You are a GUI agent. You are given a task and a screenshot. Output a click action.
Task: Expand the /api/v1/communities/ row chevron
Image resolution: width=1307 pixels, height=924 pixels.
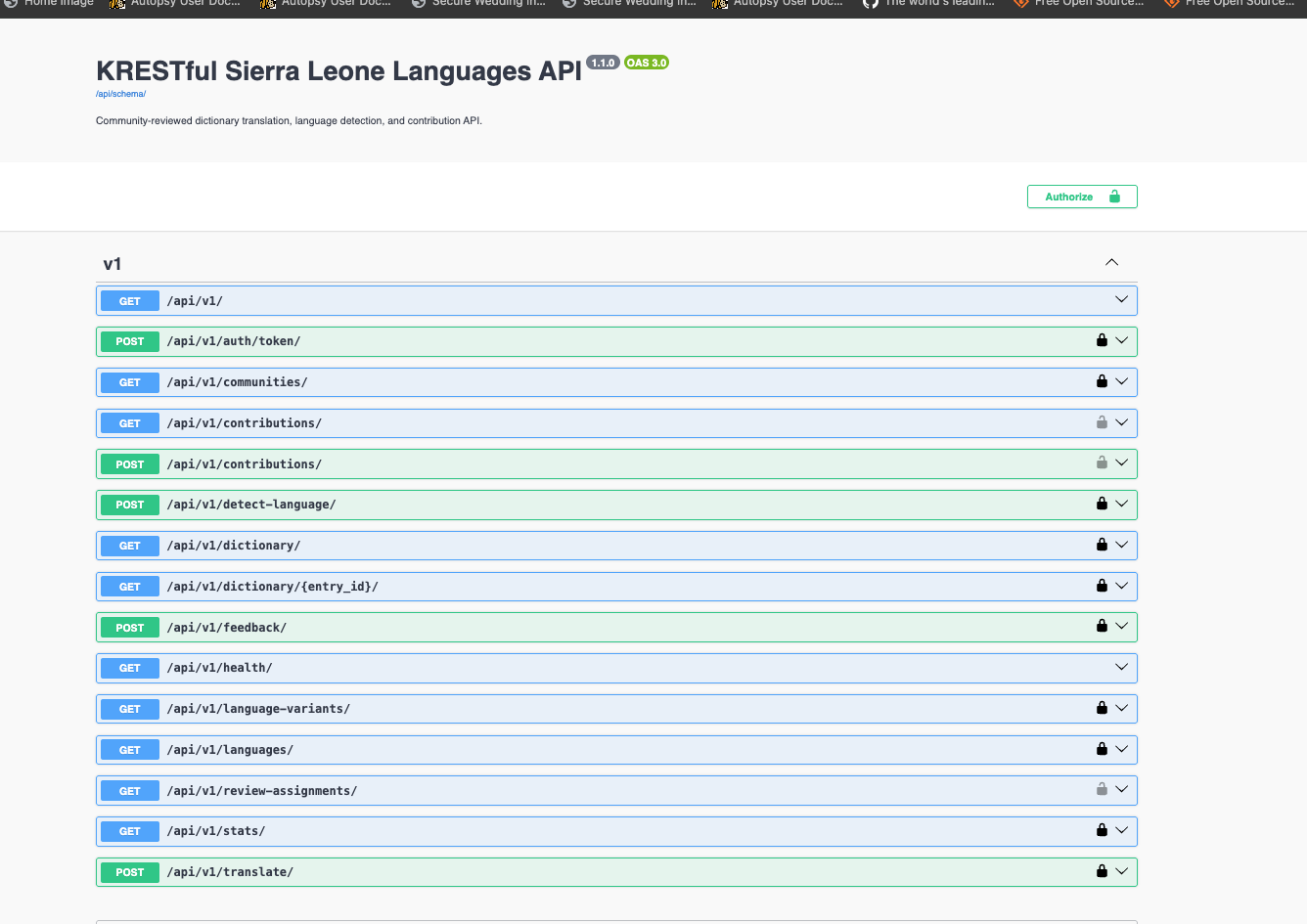pos(1122,381)
